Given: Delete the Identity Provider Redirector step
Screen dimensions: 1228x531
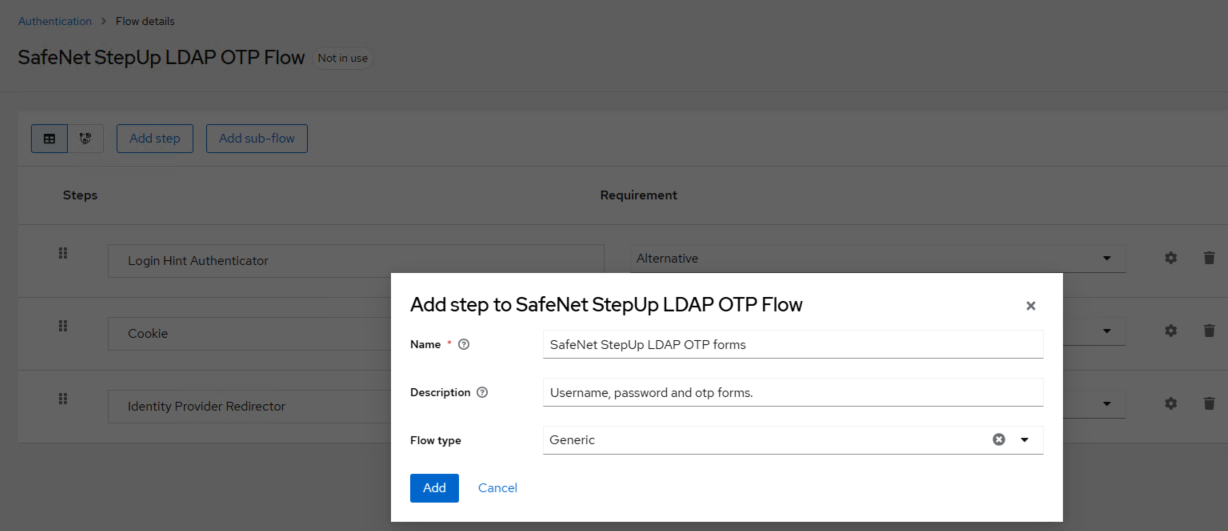Looking at the screenshot, I should point(1208,404).
